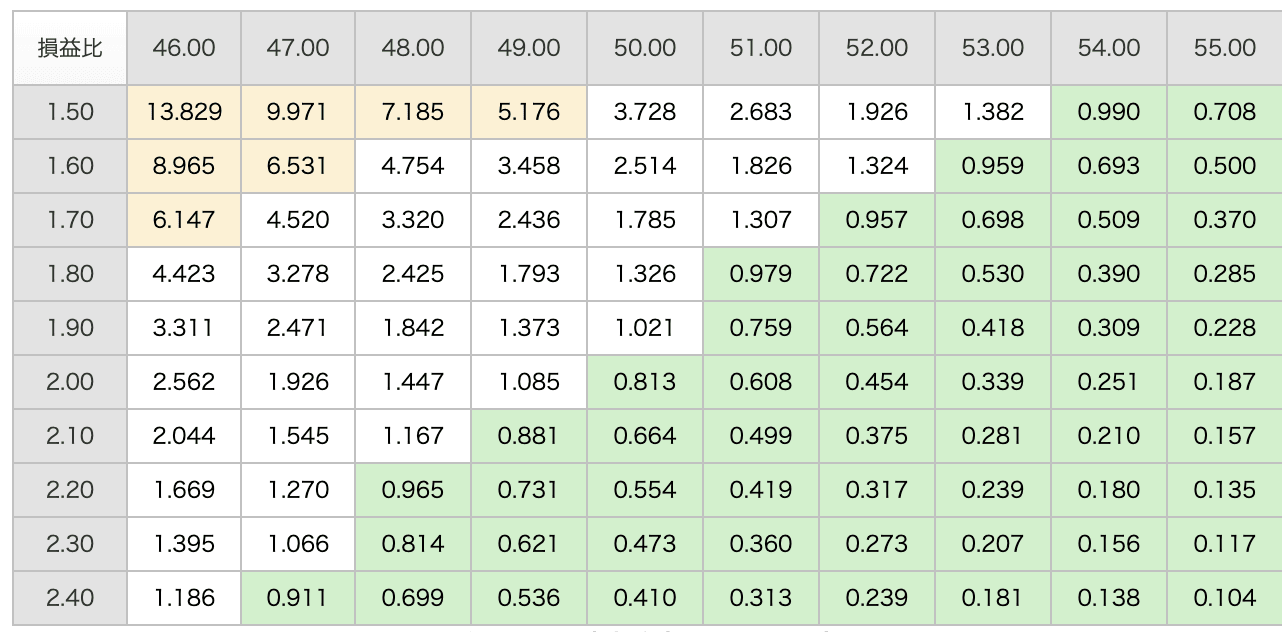
Task: Click the cell showing 0.500
Action: click(1224, 166)
